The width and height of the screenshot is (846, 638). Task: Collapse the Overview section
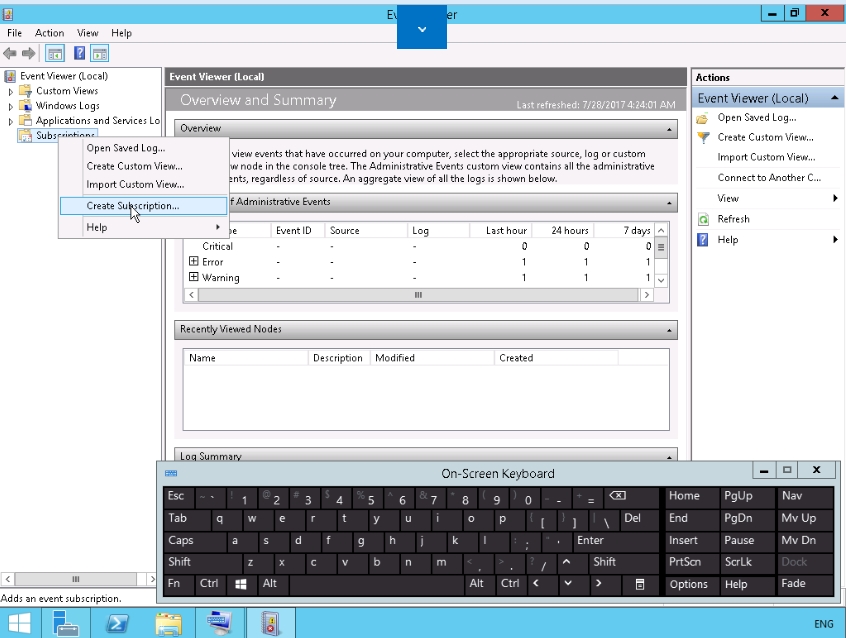click(x=669, y=129)
